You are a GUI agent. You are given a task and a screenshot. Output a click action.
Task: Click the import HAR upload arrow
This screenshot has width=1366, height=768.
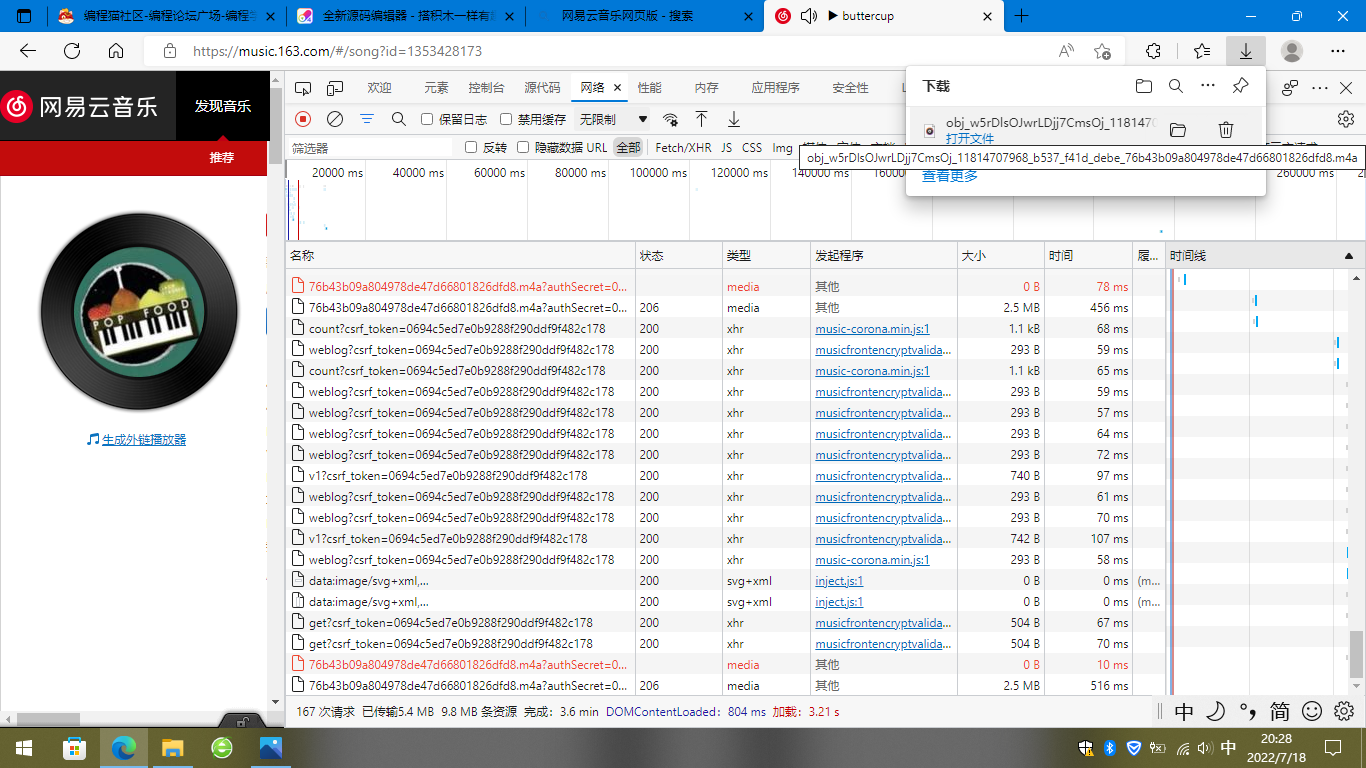click(702, 119)
